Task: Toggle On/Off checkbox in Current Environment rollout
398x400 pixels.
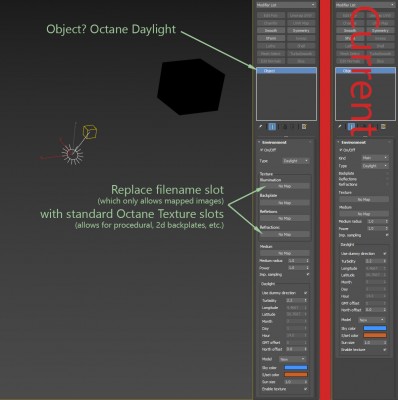Action: 341,150
